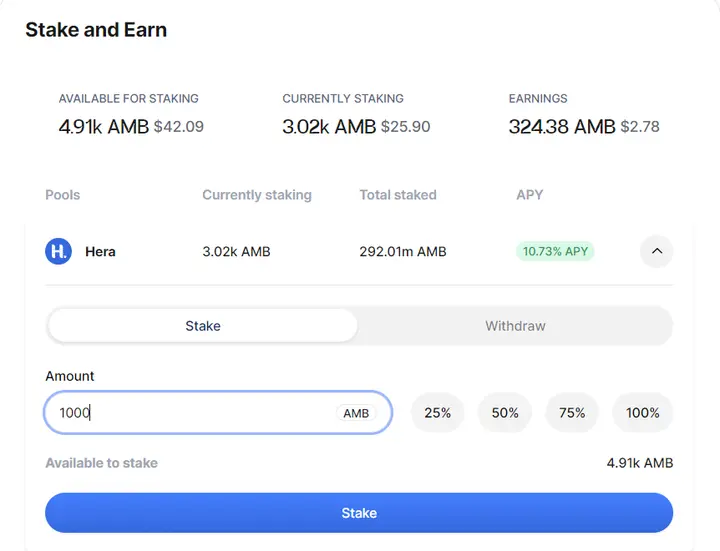Click the APY column header
The width and height of the screenshot is (720, 551).
pyautogui.click(x=530, y=195)
